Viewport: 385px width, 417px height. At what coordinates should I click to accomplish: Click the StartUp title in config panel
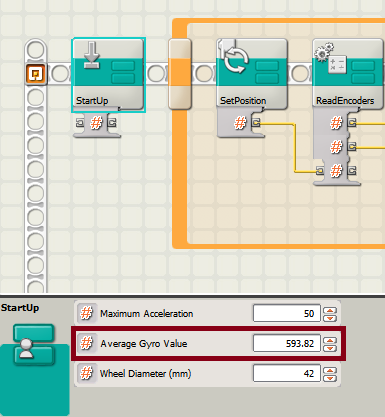tap(20, 308)
